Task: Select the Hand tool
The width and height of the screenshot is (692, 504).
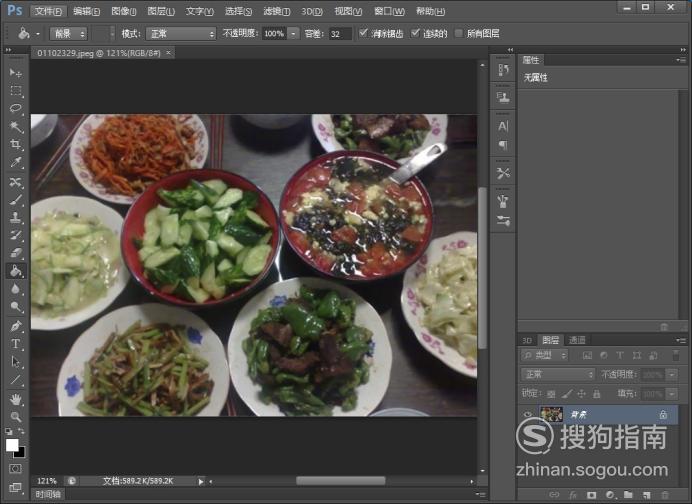Action: click(16, 399)
